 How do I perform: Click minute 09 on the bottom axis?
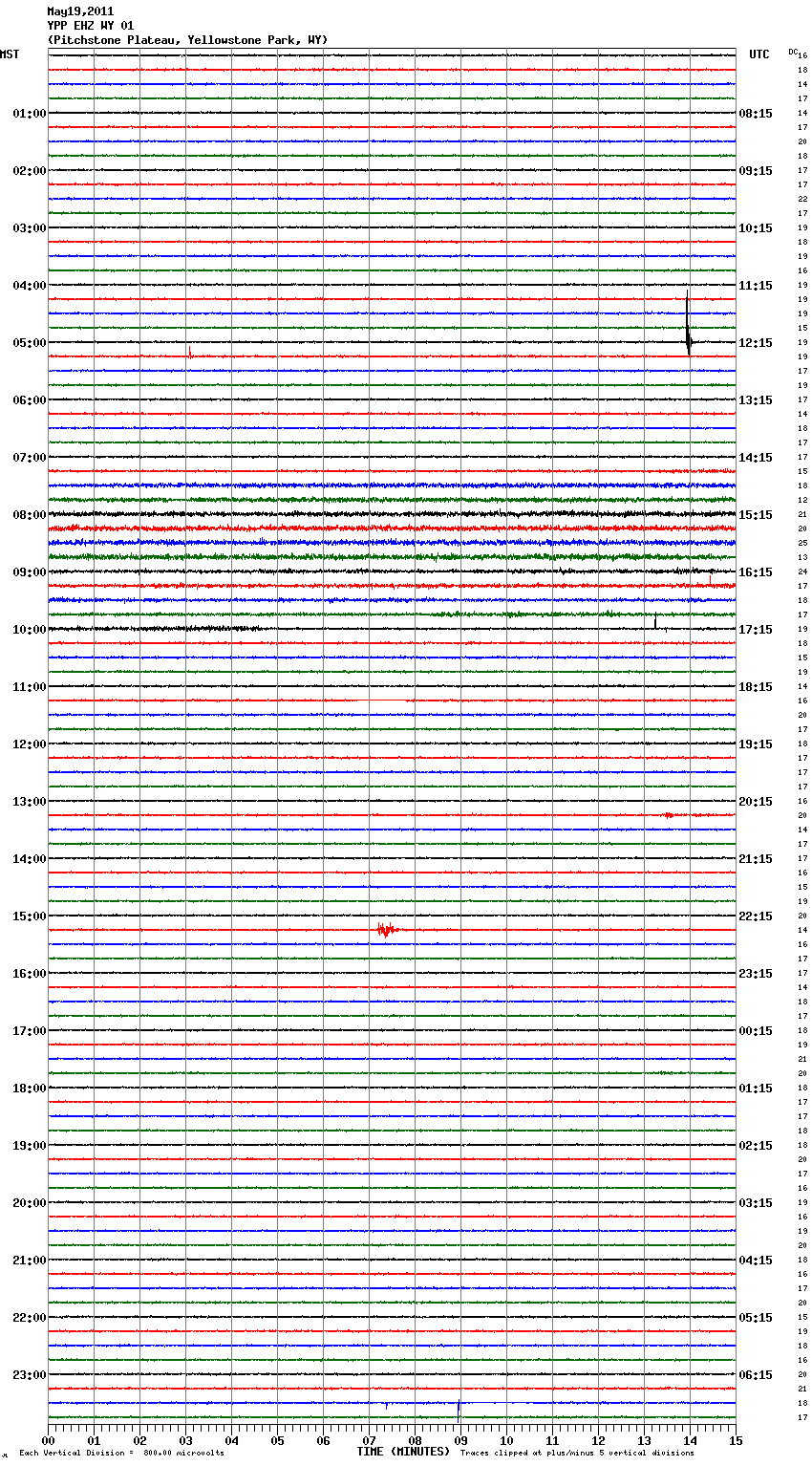coord(460,1440)
